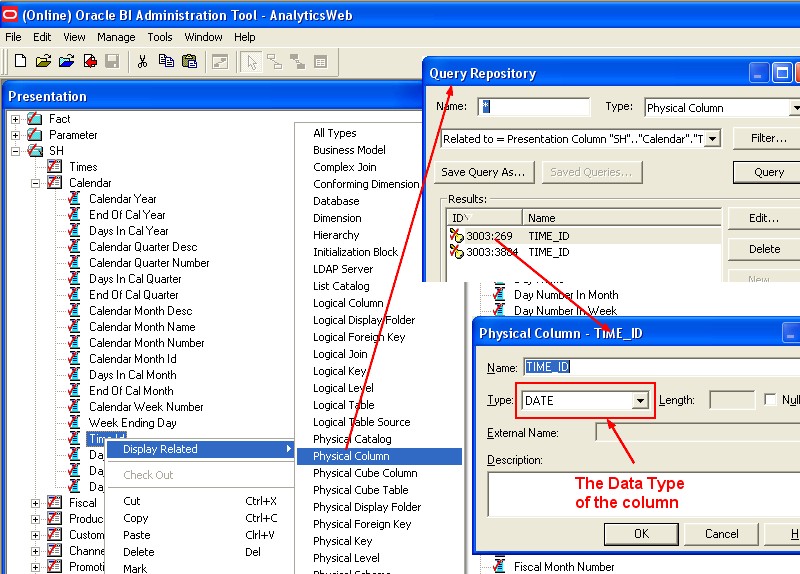Click the Description text area

point(644,494)
